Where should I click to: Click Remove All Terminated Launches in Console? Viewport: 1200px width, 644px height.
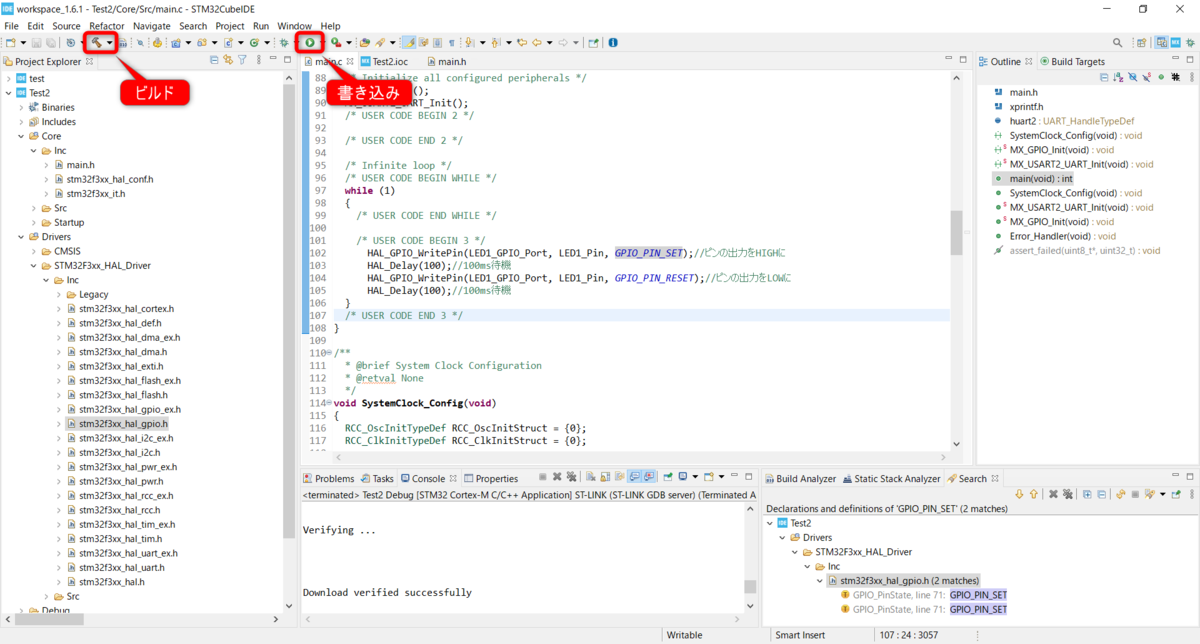point(571,478)
